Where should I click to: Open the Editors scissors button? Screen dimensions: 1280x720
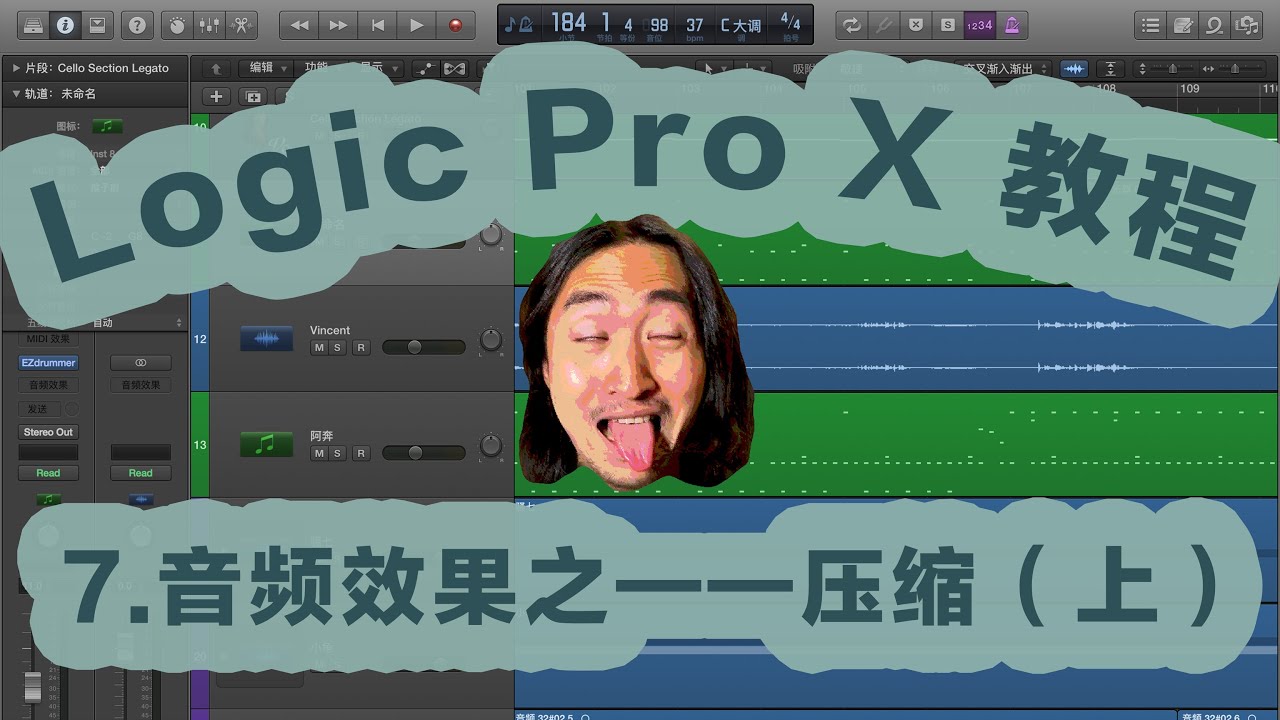pyautogui.click(x=243, y=25)
